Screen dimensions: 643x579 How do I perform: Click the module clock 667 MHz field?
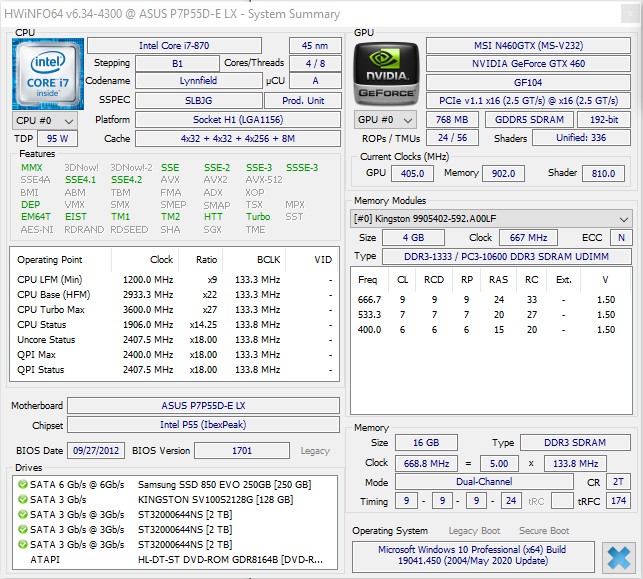coord(529,237)
